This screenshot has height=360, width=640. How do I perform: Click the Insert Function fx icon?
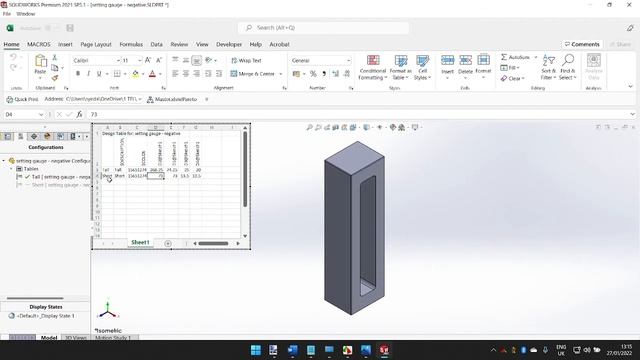point(79,114)
